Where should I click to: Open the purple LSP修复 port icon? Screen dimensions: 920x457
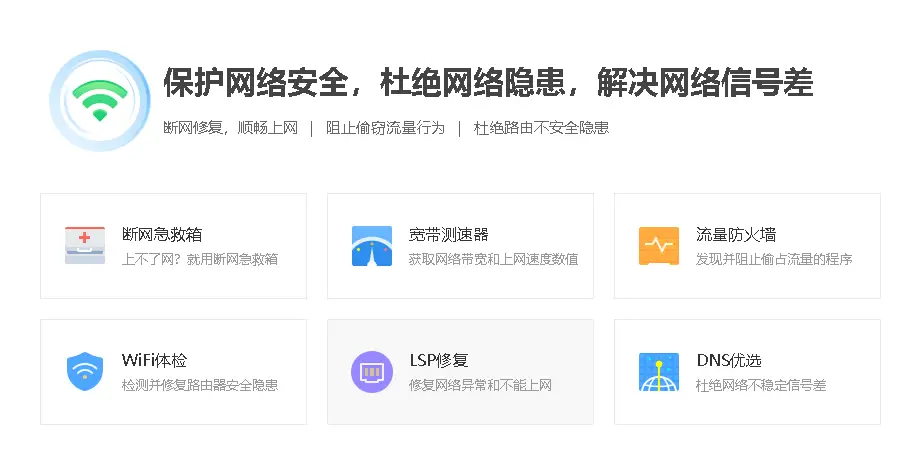[x=372, y=371]
